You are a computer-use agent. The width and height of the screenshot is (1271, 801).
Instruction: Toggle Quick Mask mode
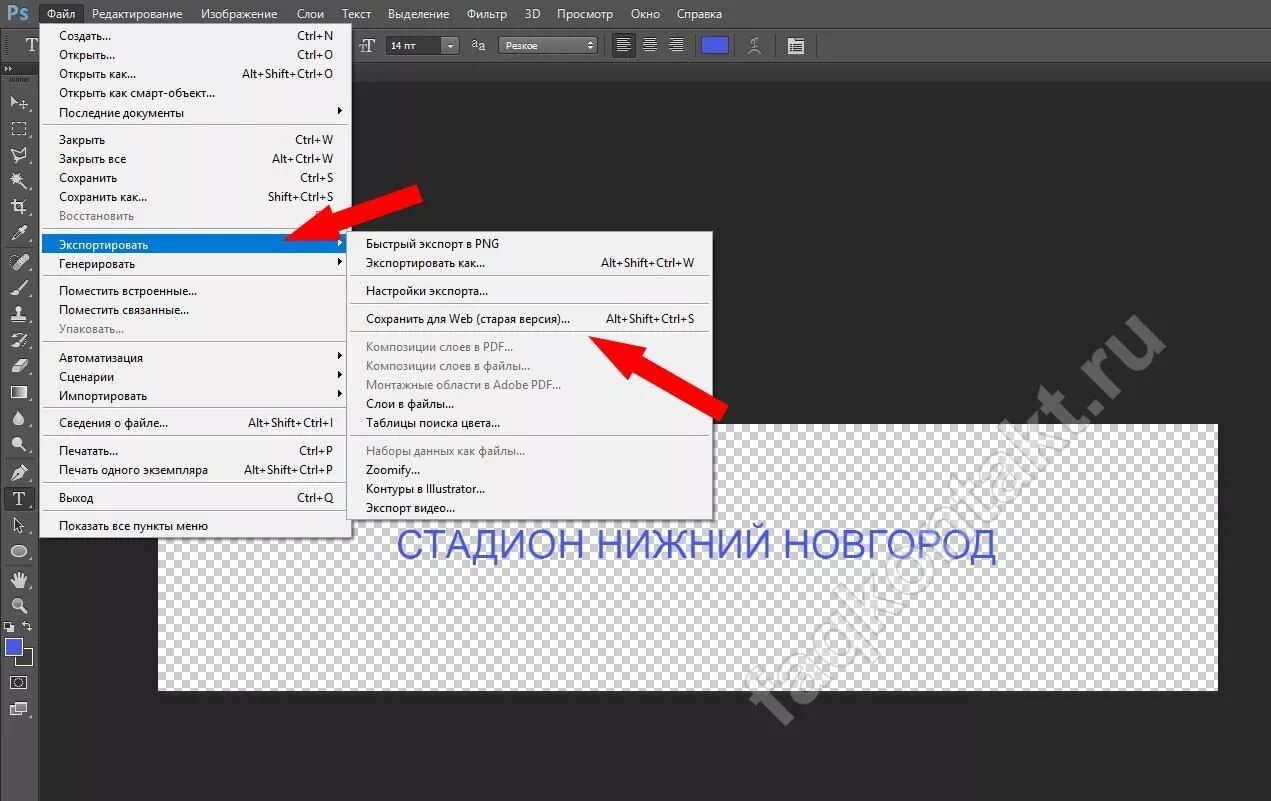[19, 682]
